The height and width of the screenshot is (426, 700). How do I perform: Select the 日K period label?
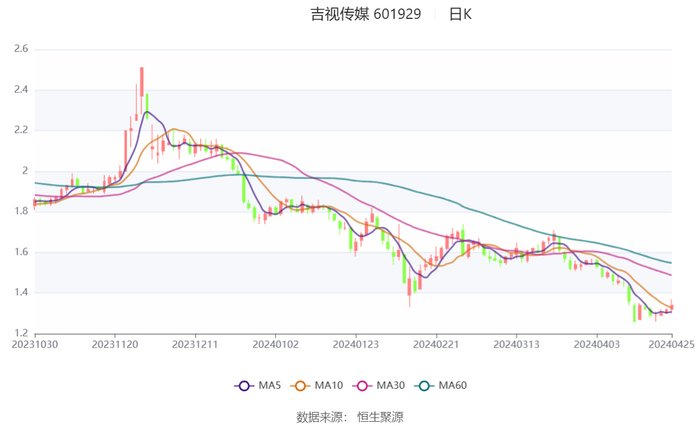(x=460, y=14)
